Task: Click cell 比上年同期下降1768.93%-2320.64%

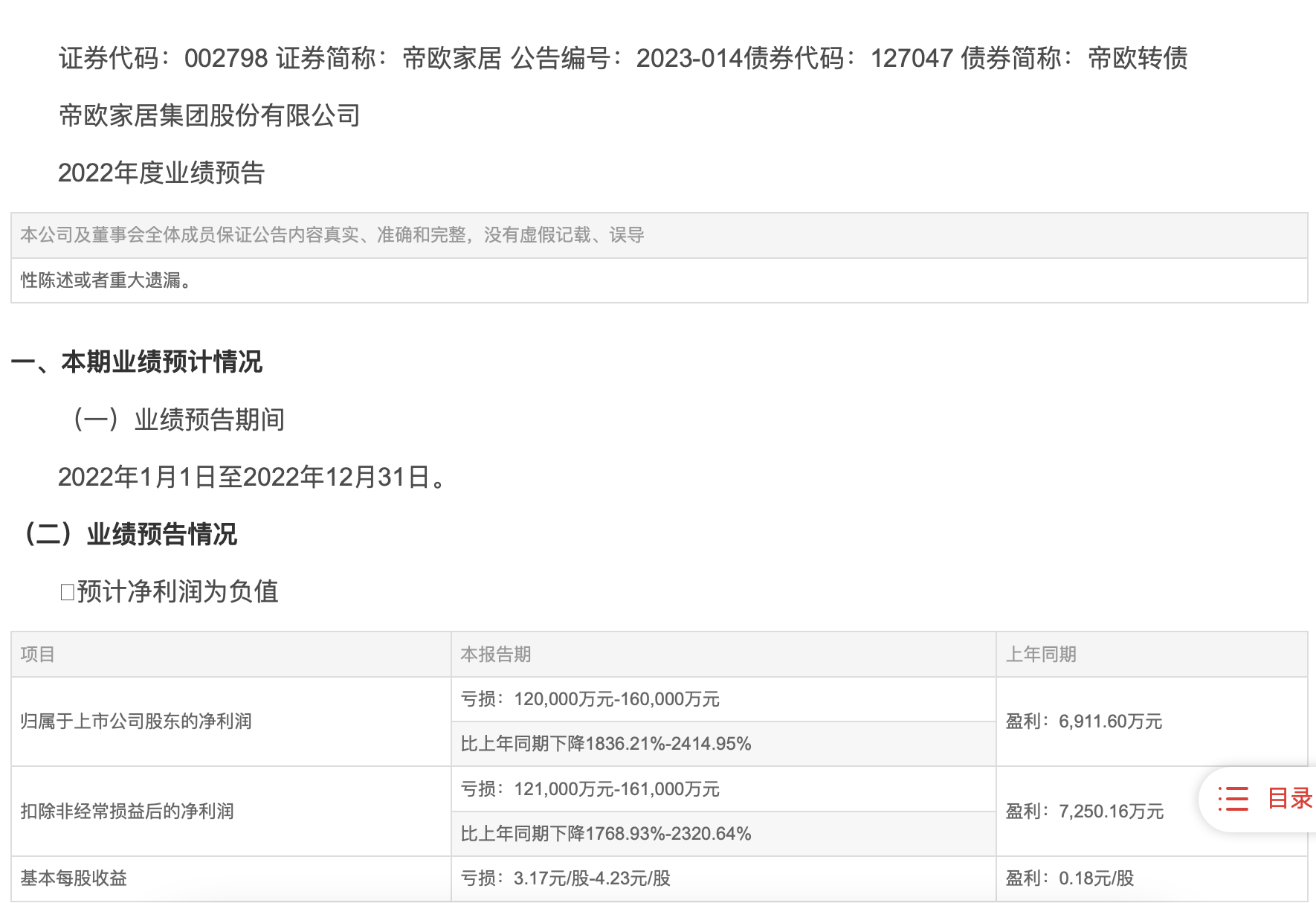Action: point(723,834)
